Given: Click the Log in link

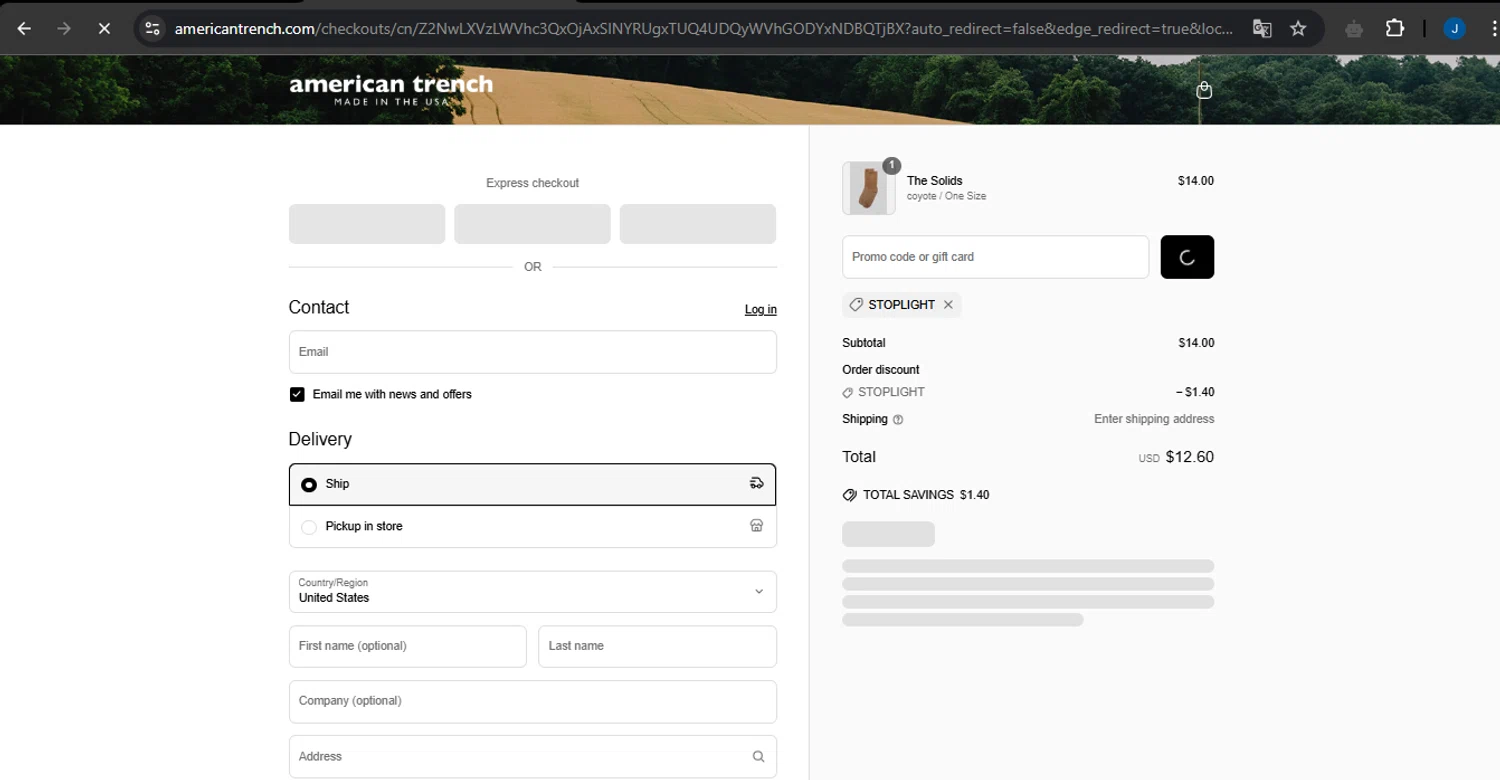Looking at the screenshot, I should [760, 310].
